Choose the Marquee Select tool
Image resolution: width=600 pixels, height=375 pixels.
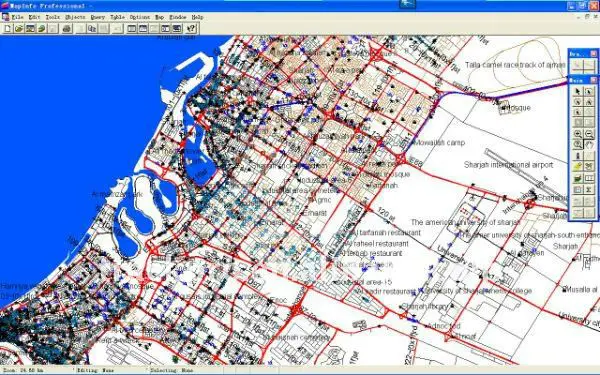(589, 91)
